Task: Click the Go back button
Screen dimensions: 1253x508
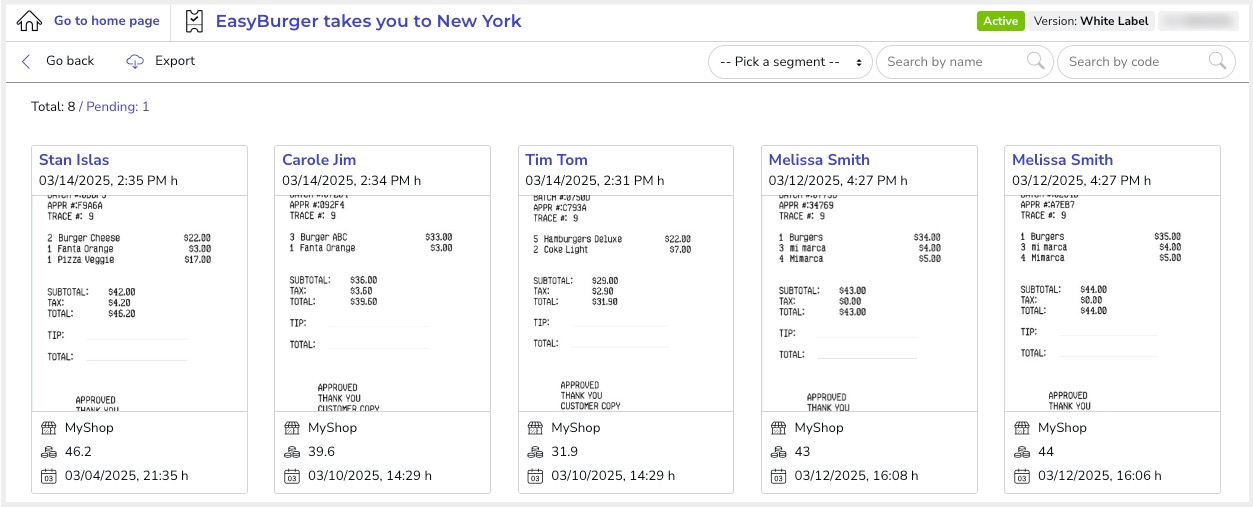Action: (x=70, y=62)
